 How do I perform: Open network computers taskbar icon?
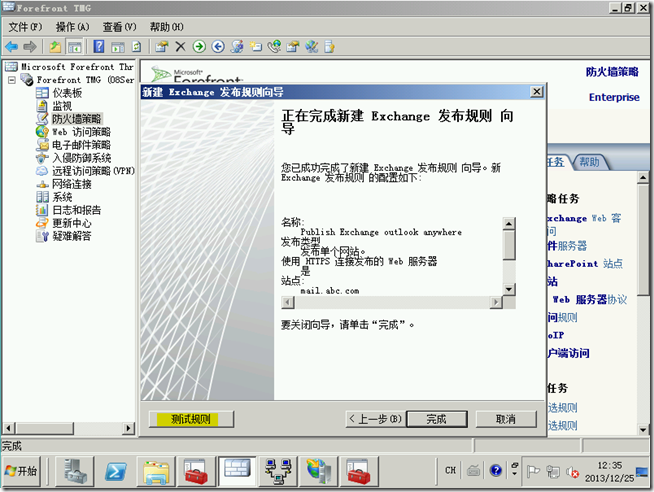[x=278, y=471]
